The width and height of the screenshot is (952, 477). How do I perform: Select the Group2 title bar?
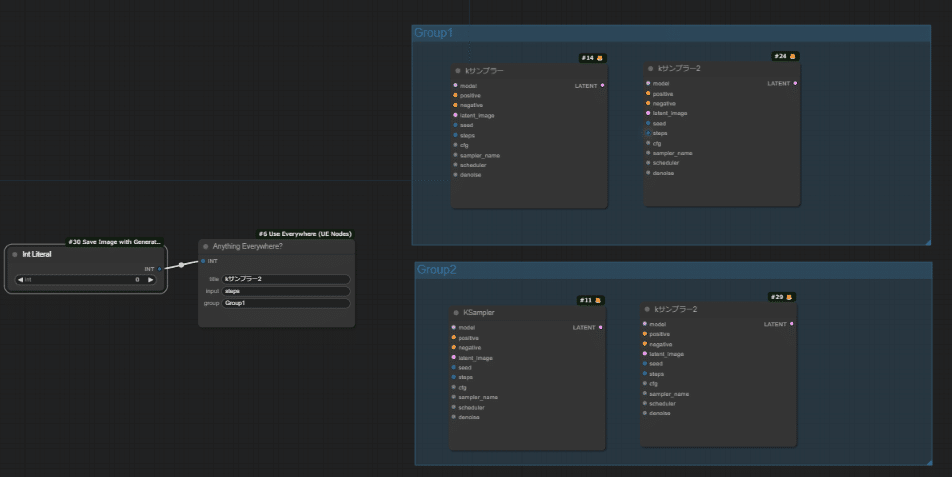(673, 270)
